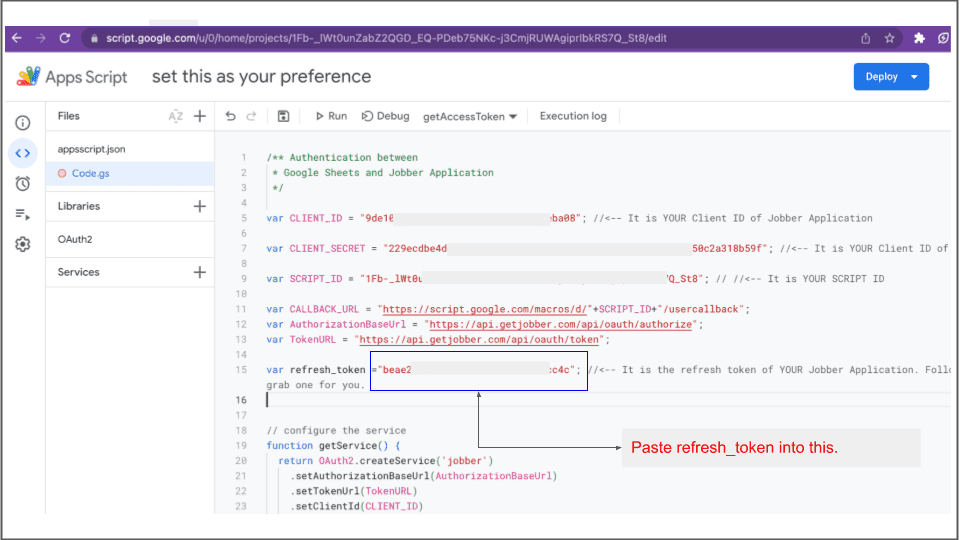Sort files with the AZ icon
This screenshot has width=960, height=540.
click(x=176, y=116)
